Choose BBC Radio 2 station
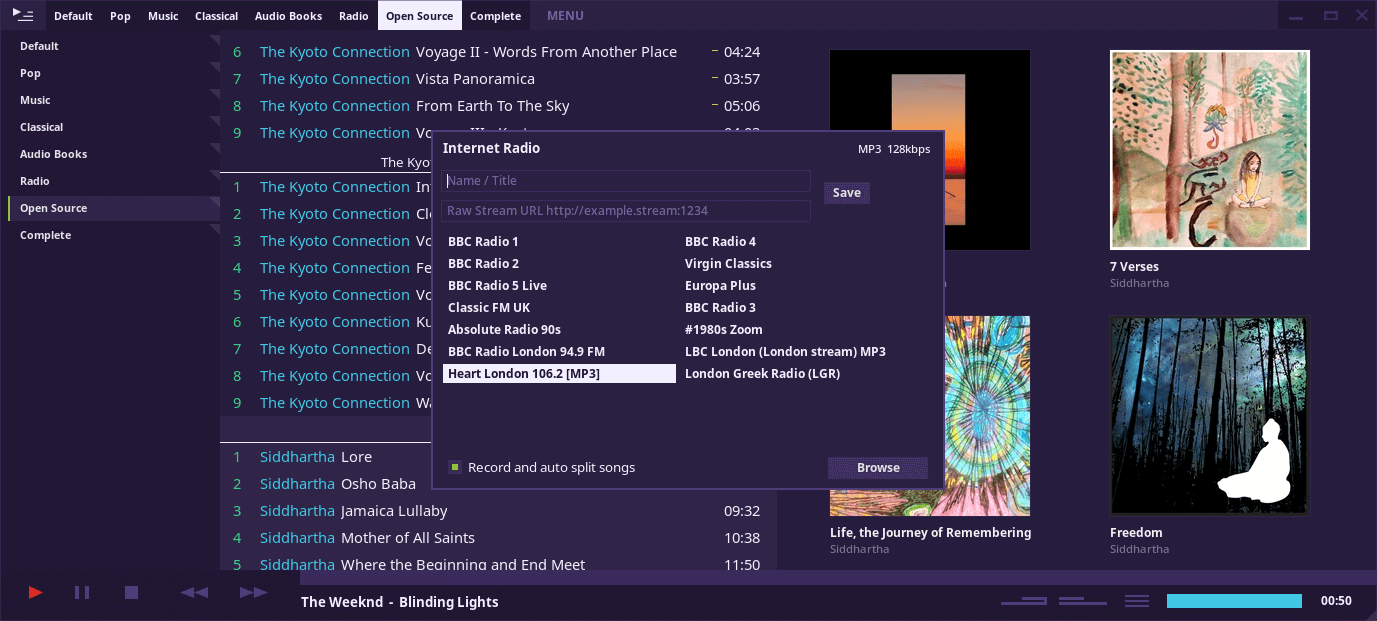Image resolution: width=1377 pixels, height=621 pixels. click(559, 263)
